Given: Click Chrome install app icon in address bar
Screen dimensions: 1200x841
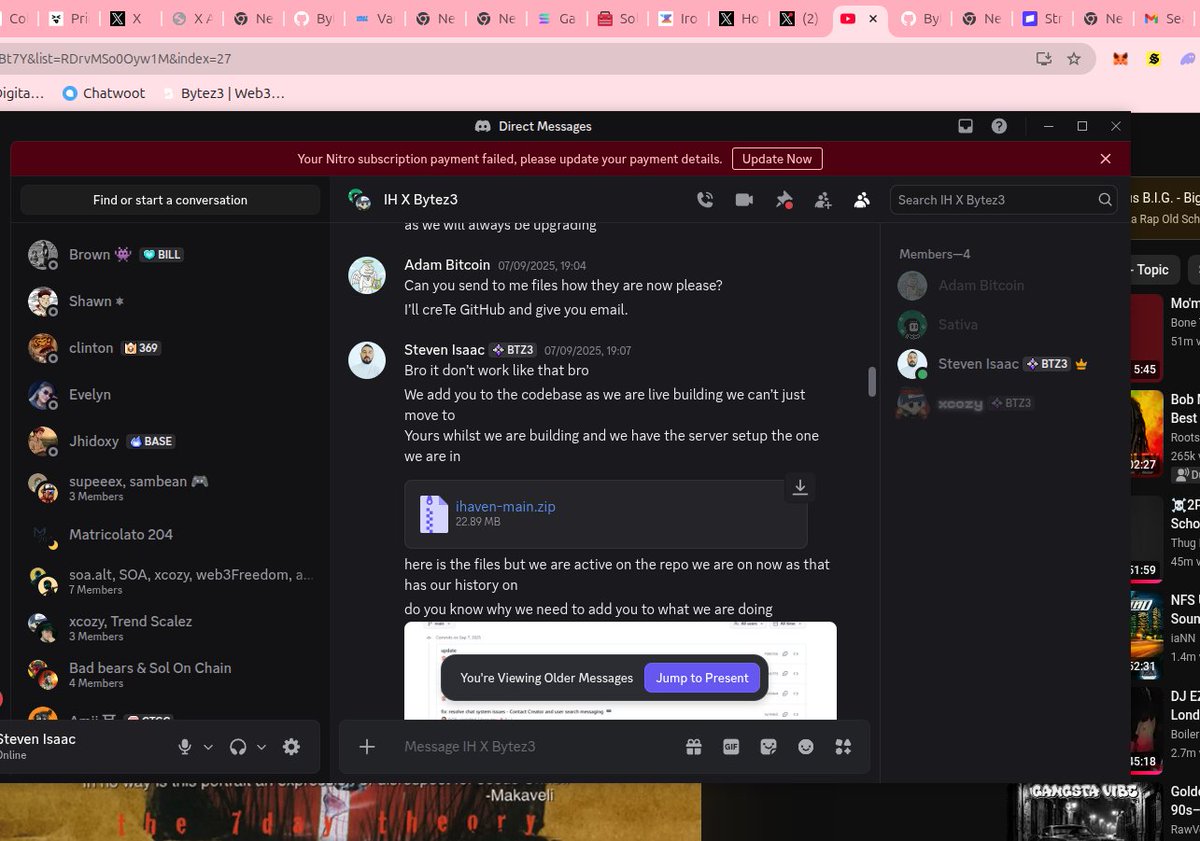Looking at the screenshot, I should click(1044, 59).
